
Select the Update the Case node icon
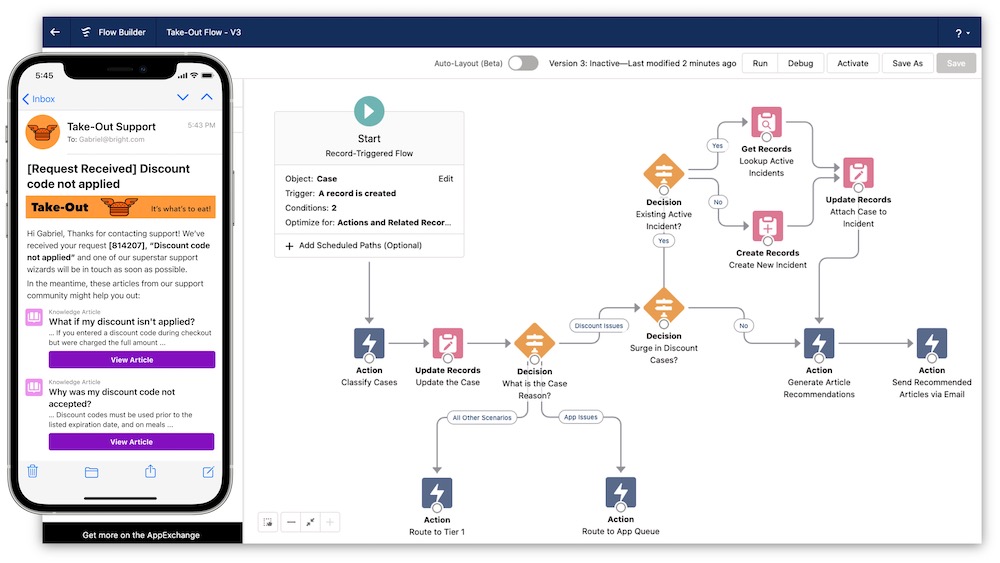point(447,343)
